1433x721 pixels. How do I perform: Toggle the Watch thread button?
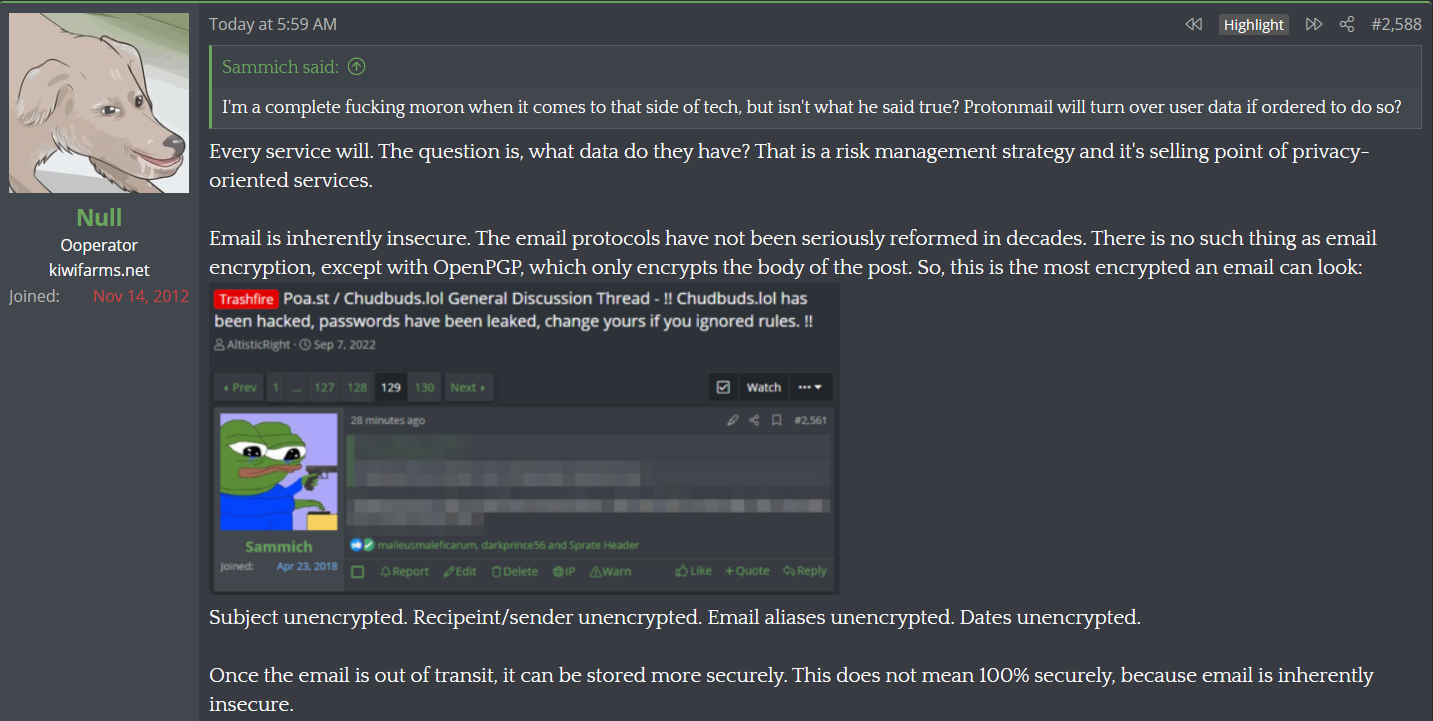tap(763, 387)
